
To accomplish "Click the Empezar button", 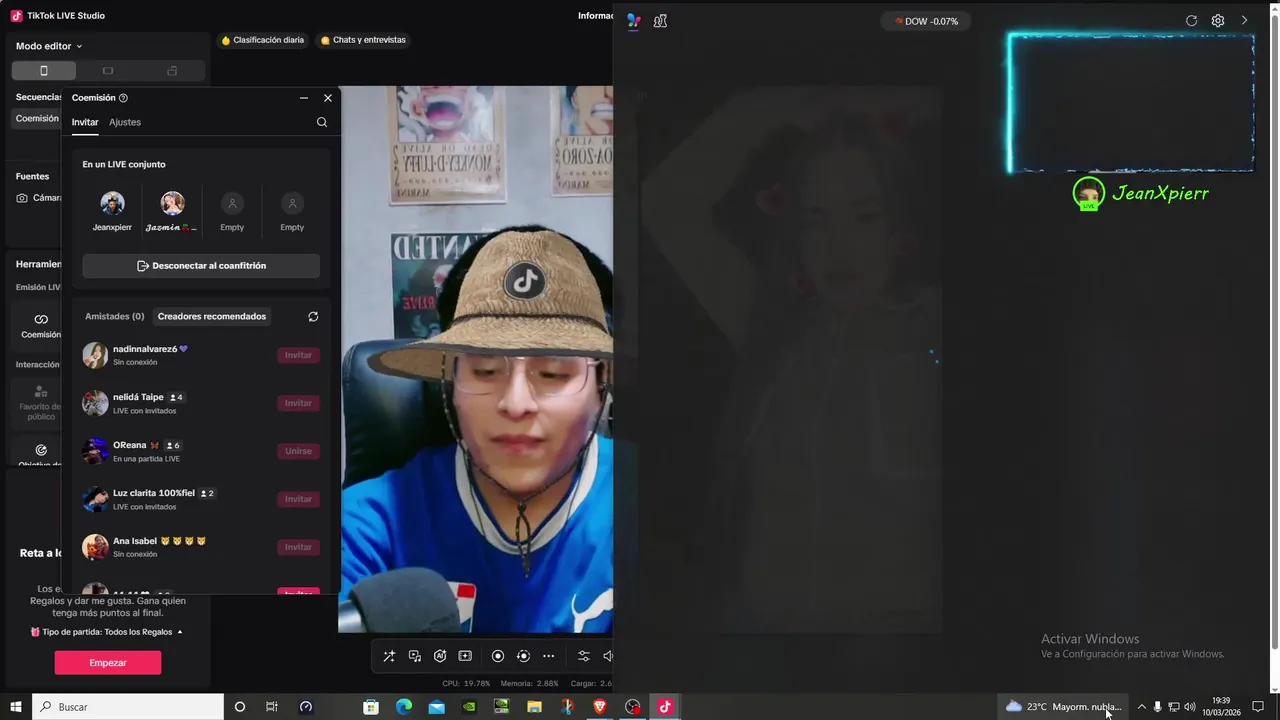I will tap(108, 663).
